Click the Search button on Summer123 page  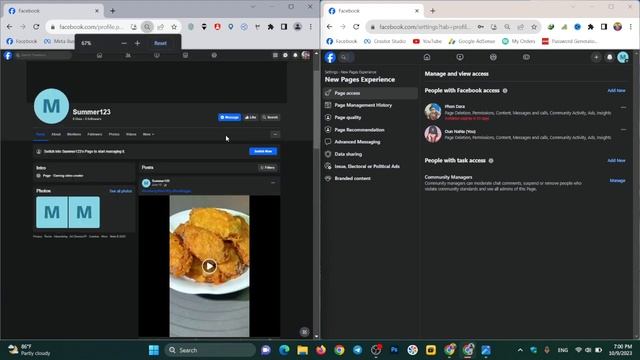270,117
